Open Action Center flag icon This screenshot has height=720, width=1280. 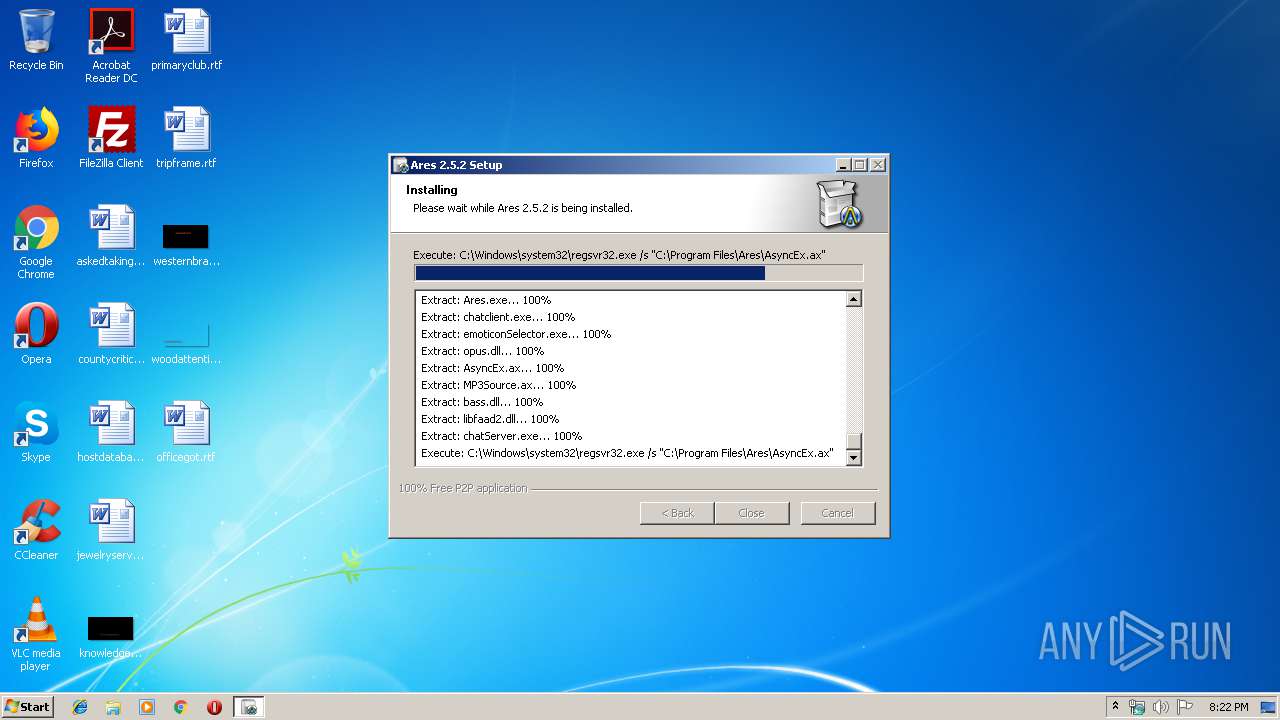(1184, 707)
